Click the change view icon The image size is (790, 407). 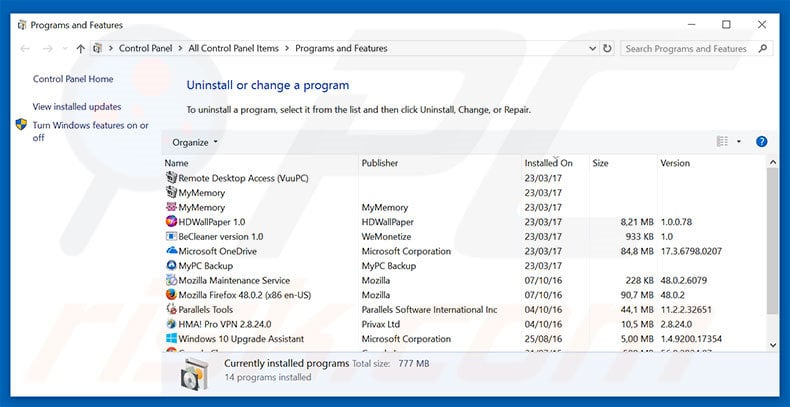point(722,142)
